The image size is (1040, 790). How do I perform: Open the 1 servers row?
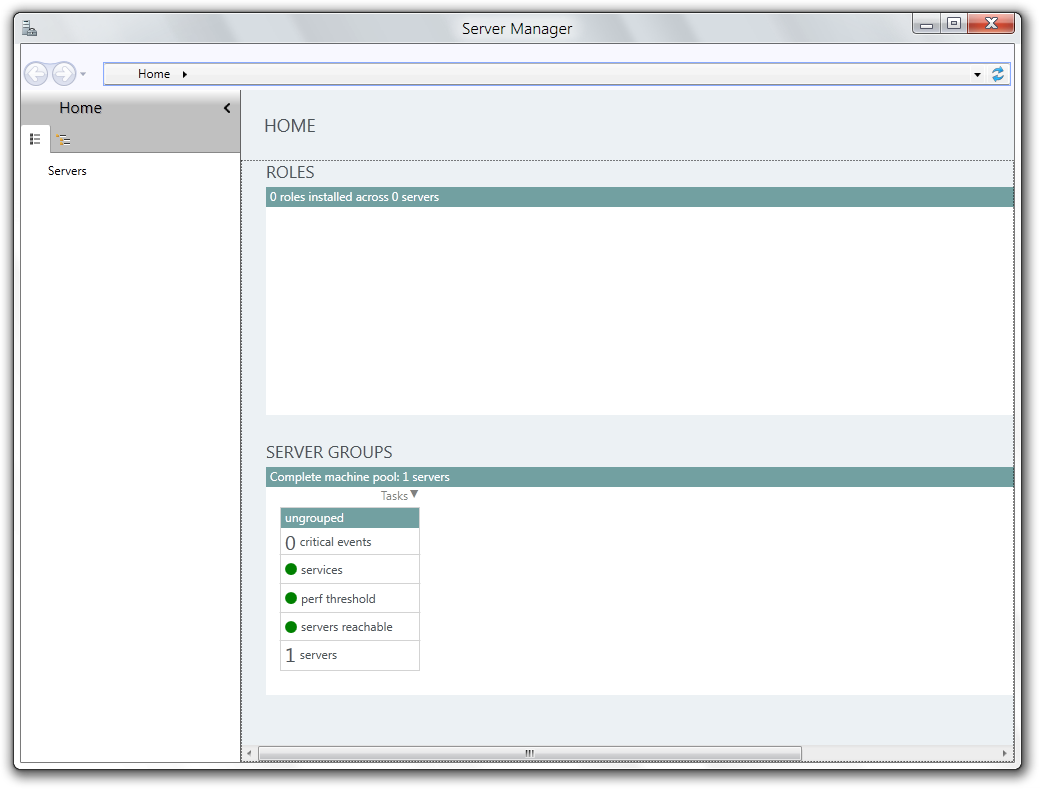click(350, 655)
